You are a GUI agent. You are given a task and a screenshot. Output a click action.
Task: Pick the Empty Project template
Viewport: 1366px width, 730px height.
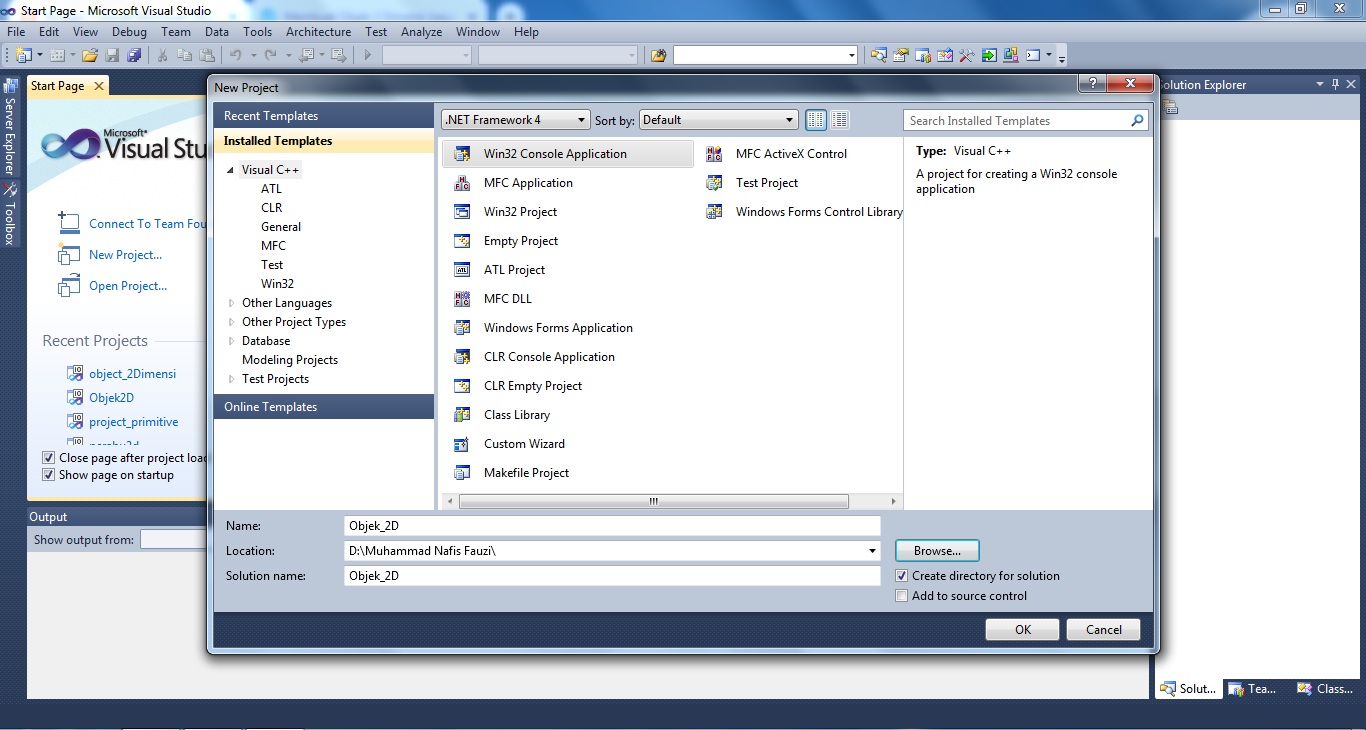520,240
